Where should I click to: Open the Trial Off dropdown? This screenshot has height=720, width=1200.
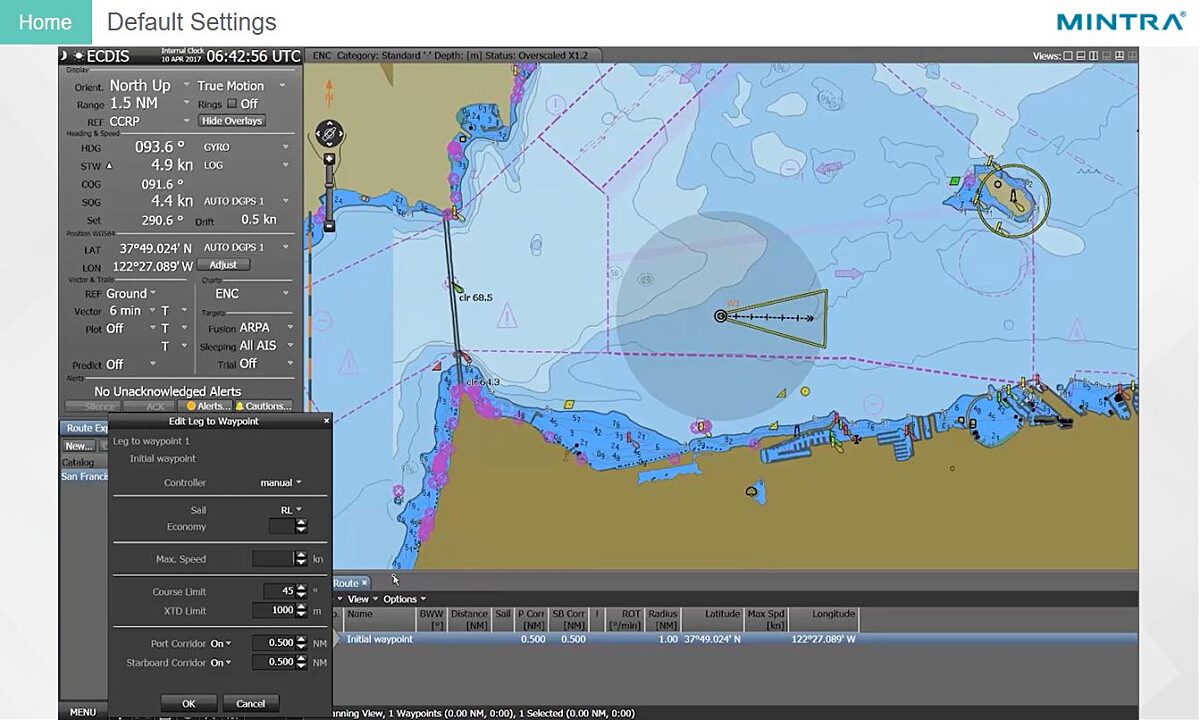(x=266, y=364)
